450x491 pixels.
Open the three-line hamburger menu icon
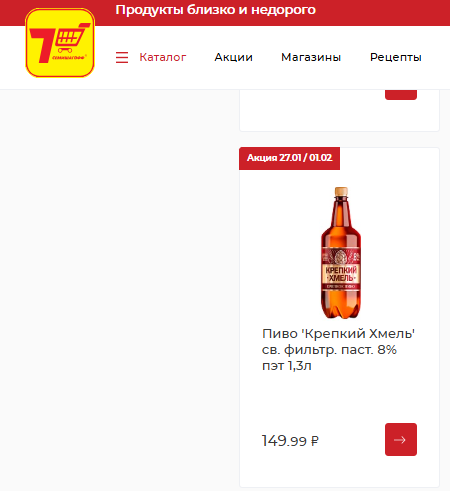(122, 57)
